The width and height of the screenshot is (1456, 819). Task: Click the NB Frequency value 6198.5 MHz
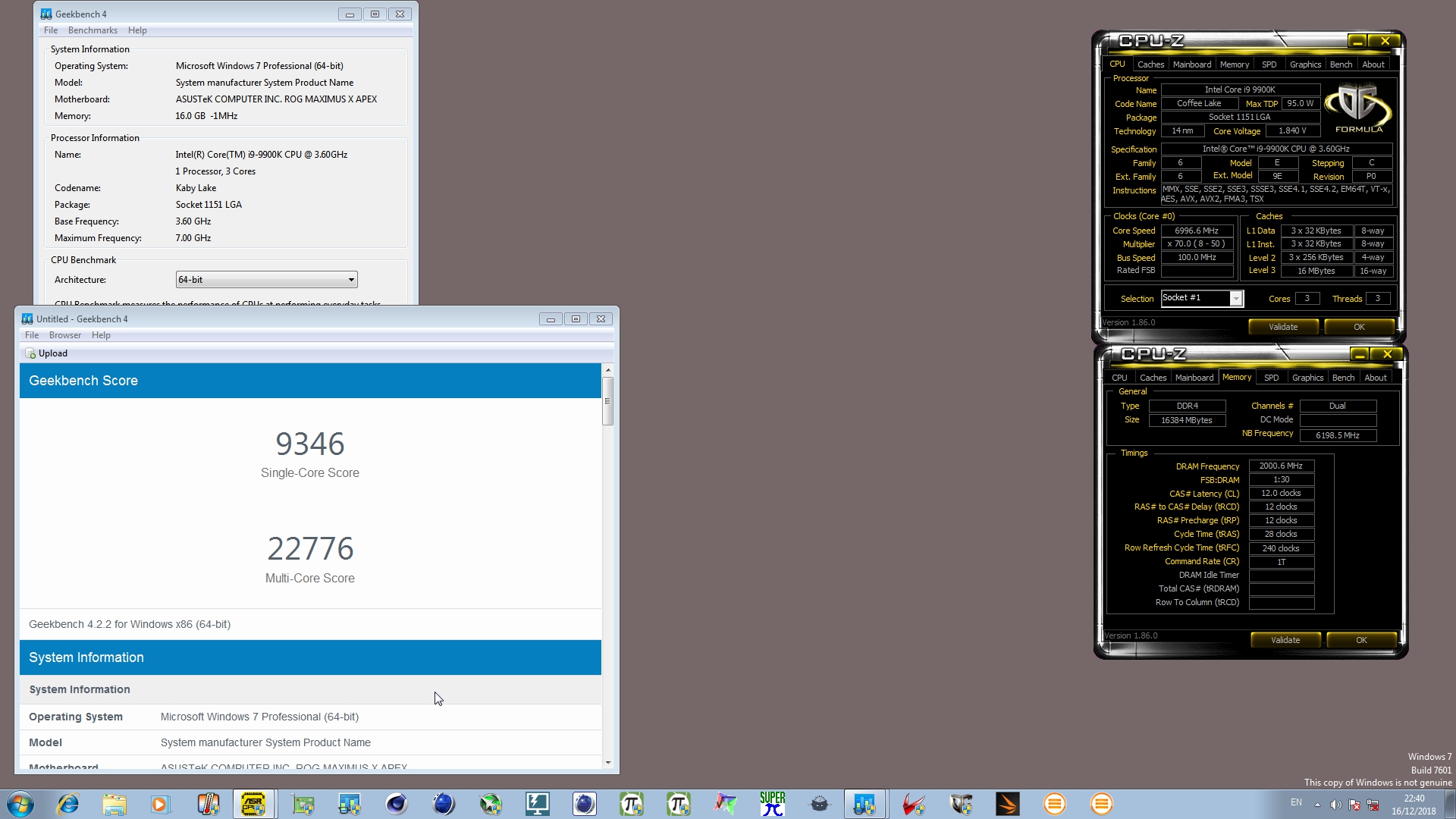pos(1338,435)
